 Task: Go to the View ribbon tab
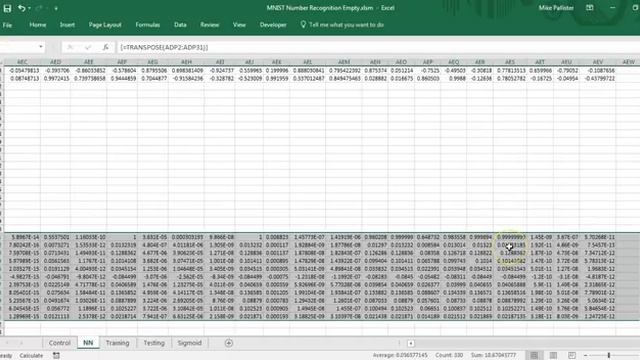239,25
